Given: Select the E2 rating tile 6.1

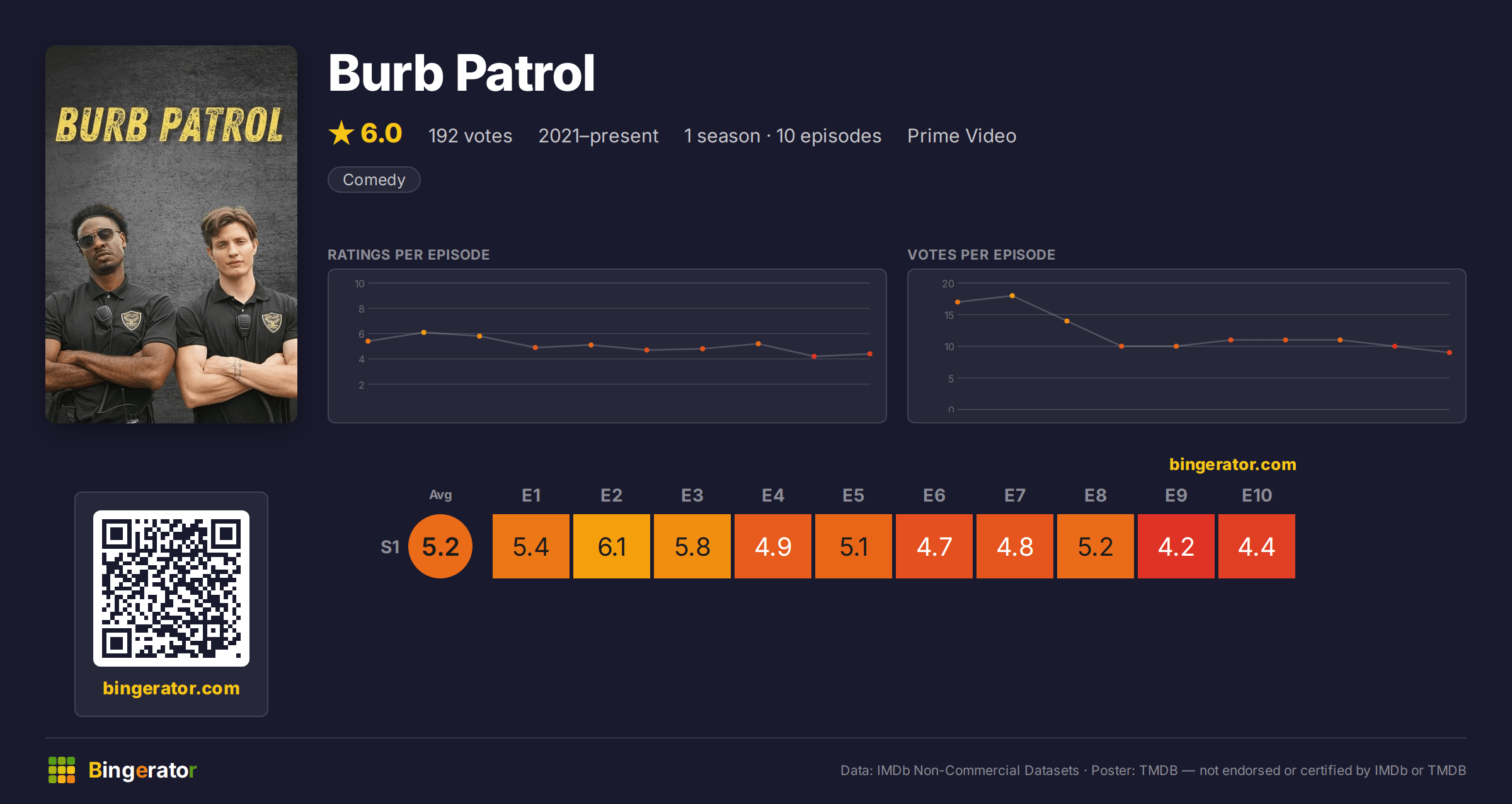Looking at the screenshot, I should 612,546.
